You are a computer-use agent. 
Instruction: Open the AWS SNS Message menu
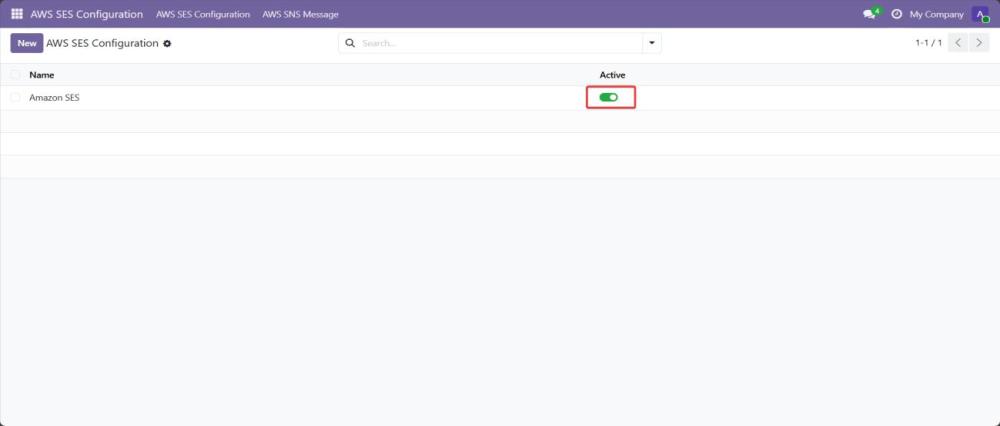[300, 14]
